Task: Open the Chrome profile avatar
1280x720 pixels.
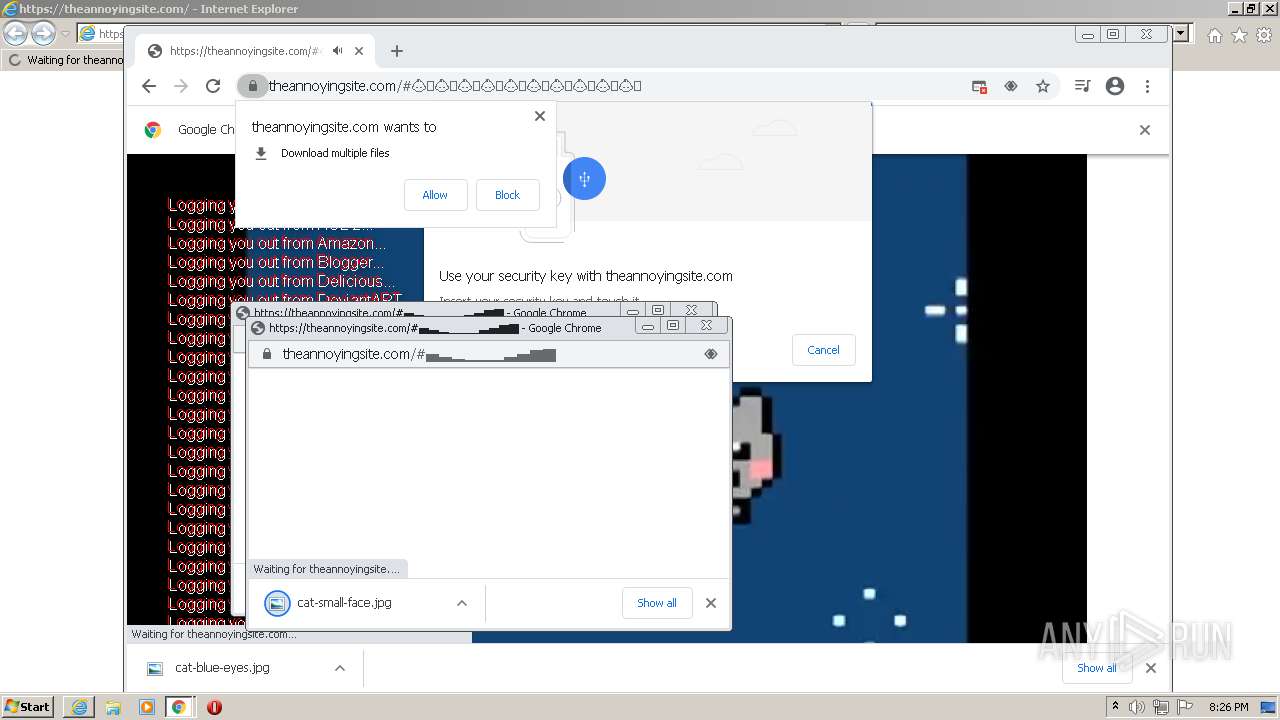Action: tap(1115, 86)
